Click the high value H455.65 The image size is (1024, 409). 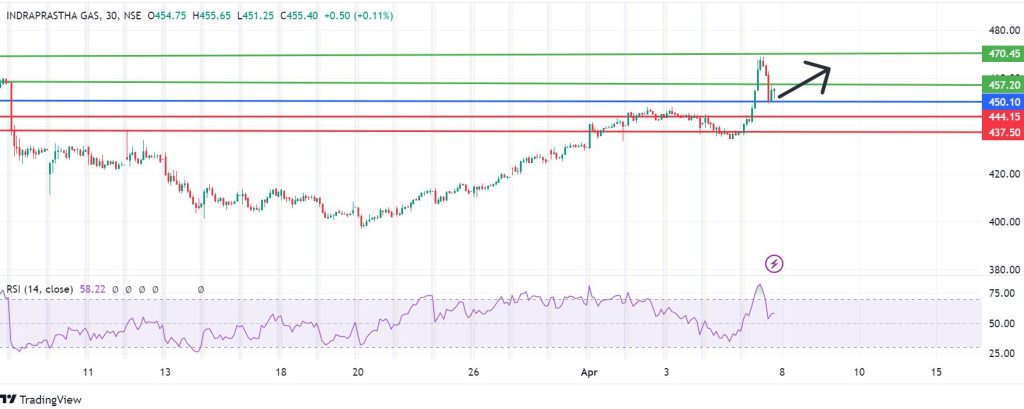[x=211, y=16]
